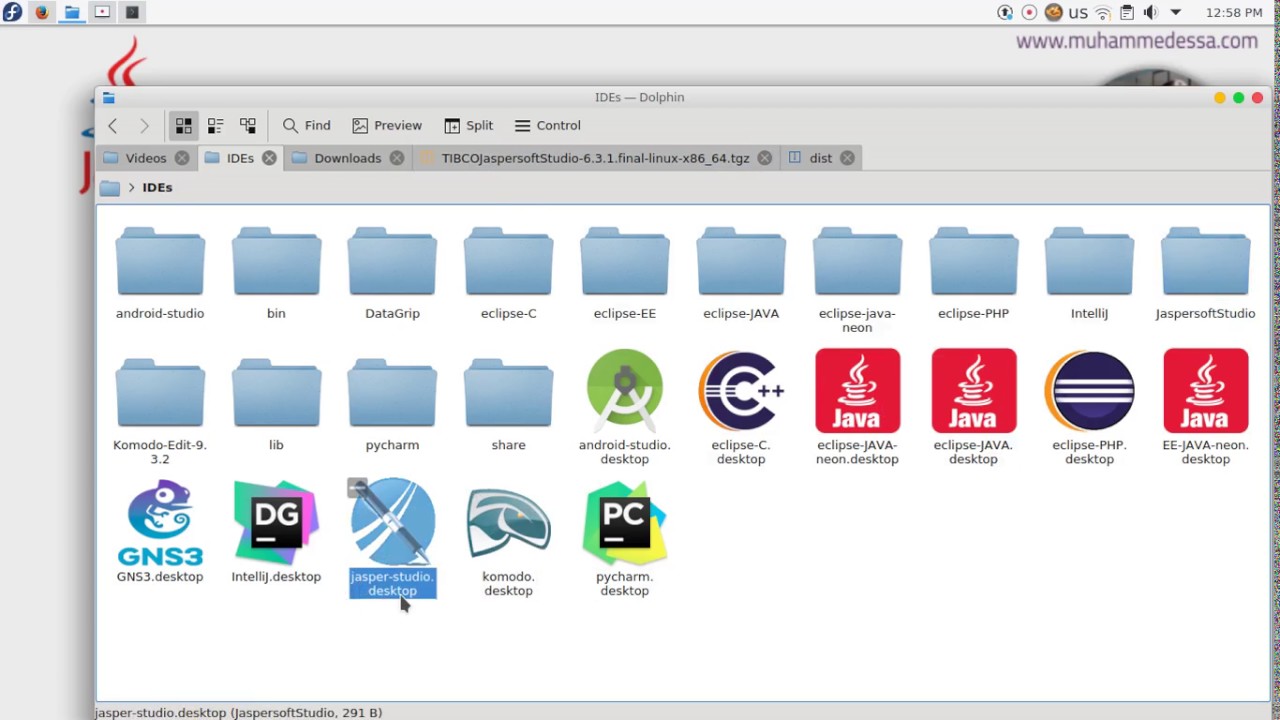Open the Find search bar
This screenshot has width=1280, height=720.
(x=306, y=125)
